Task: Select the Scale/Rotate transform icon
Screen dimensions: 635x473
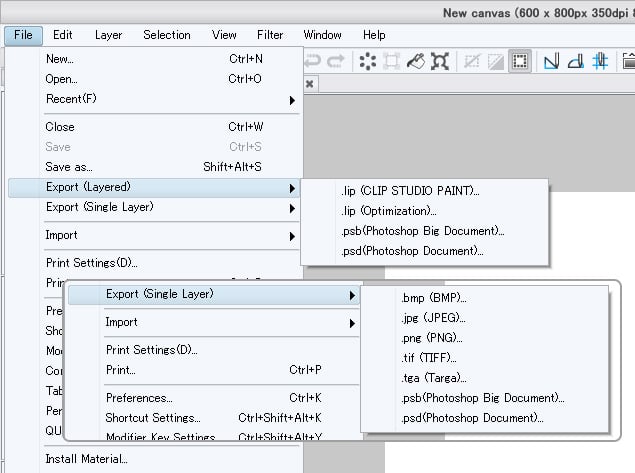Action: pos(392,62)
